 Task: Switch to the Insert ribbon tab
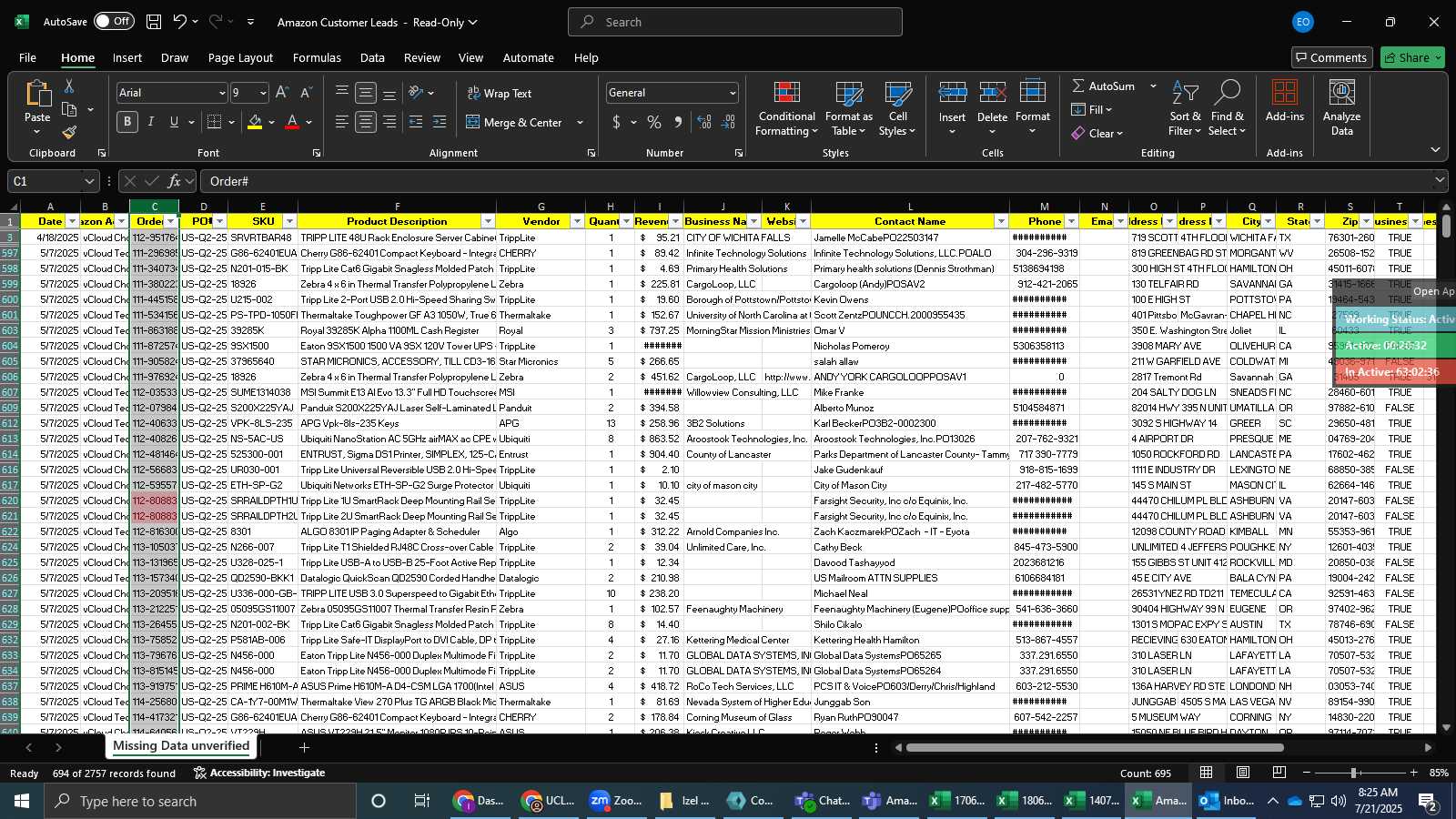tap(127, 57)
